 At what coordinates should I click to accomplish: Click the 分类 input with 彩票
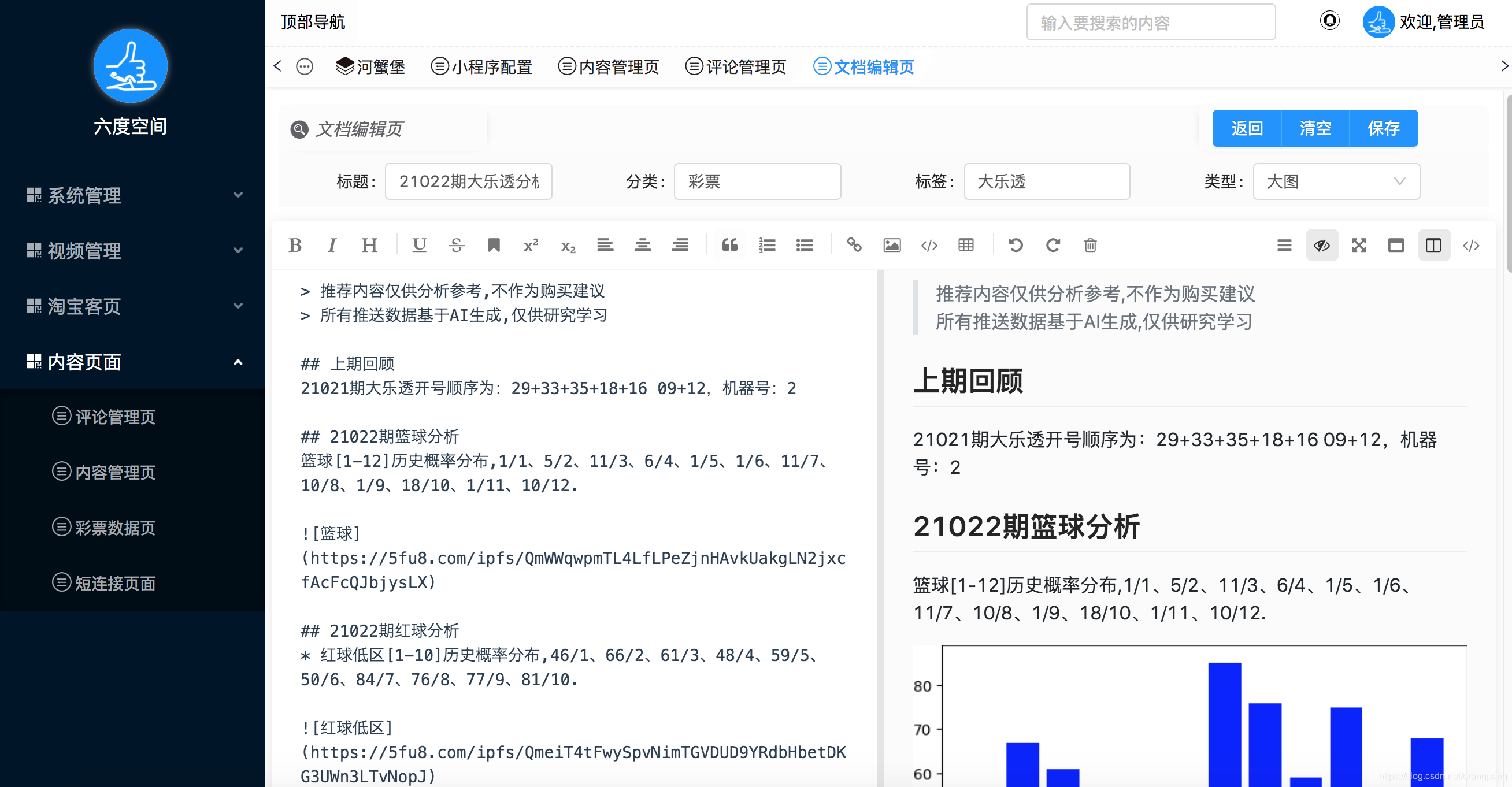pyautogui.click(x=757, y=181)
